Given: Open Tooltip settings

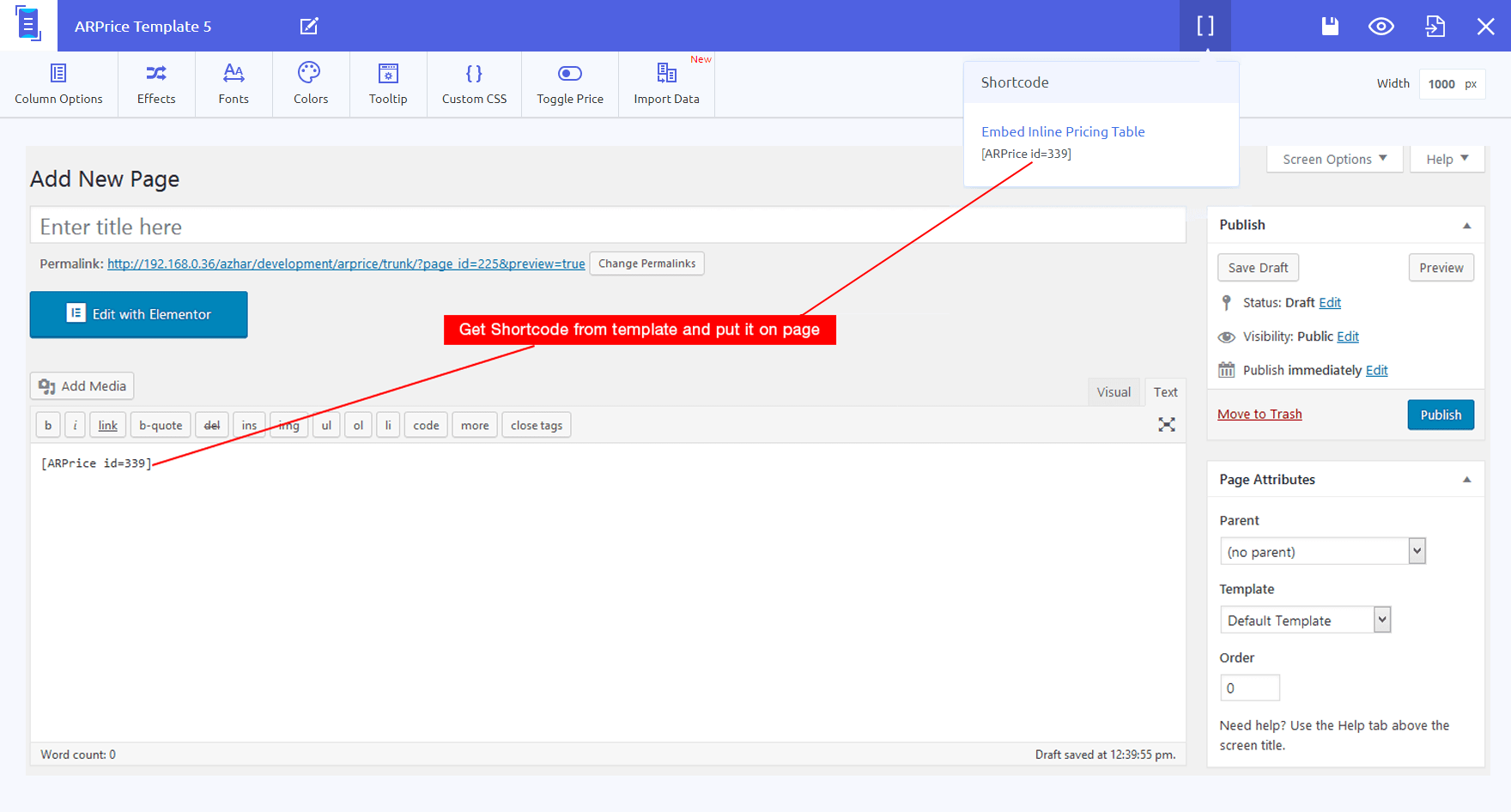Looking at the screenshot, I should [x=388, y=84].
